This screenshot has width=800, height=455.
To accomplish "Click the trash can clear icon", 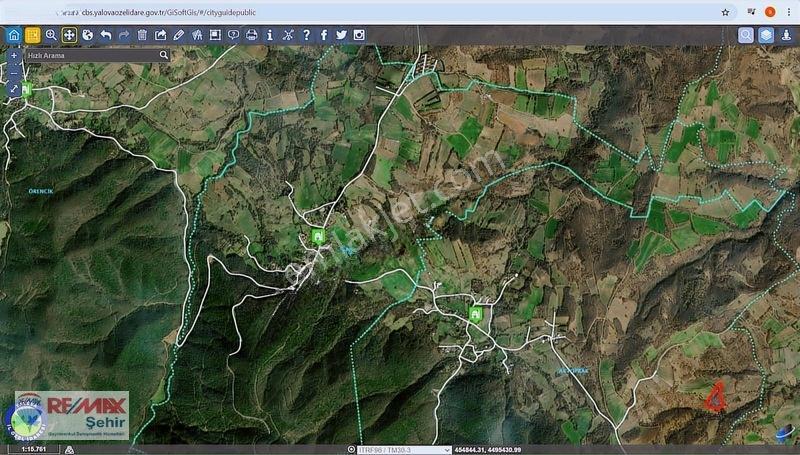I will (142, 35).
